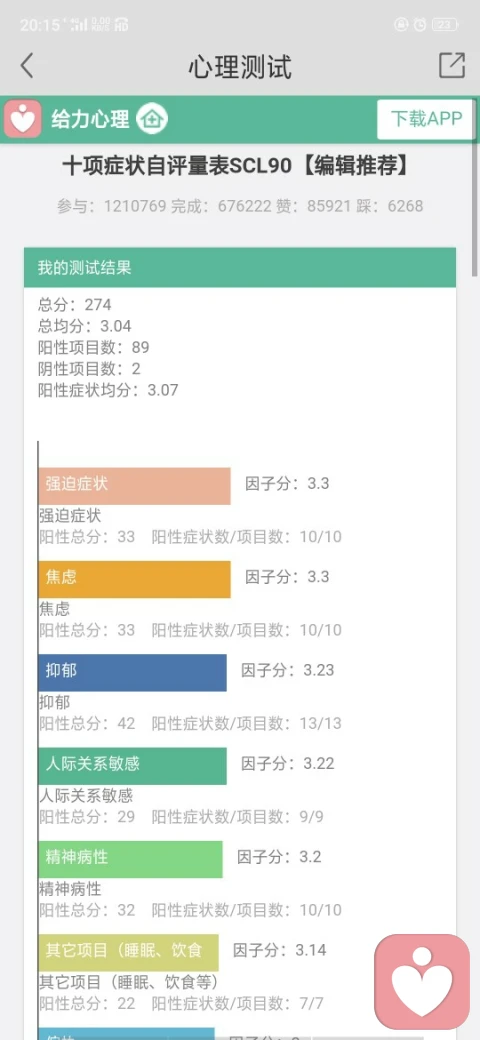Select the 精神病性 light green bar
Viewport: 480px width, 1040px height.
point(131,859)
